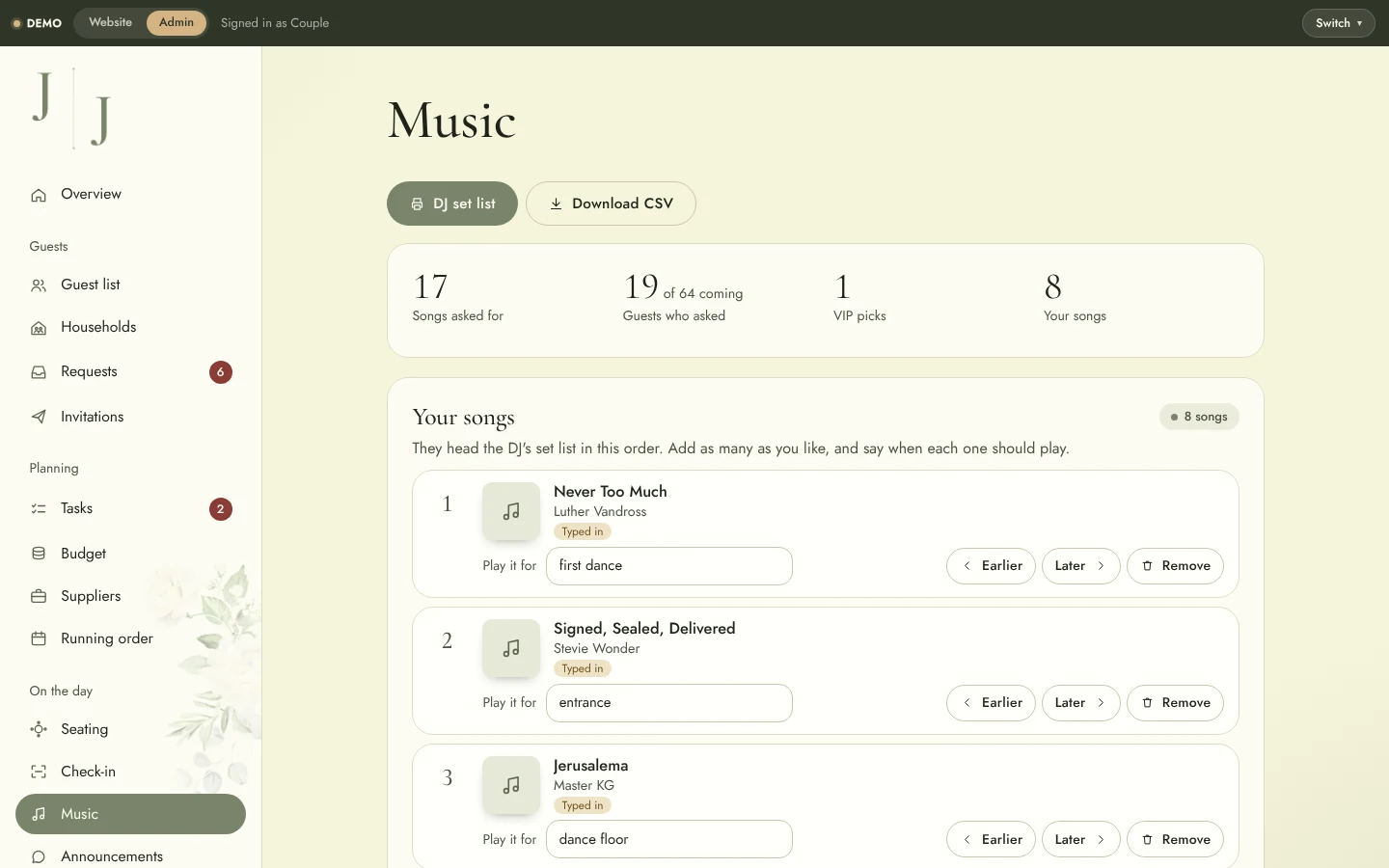Click the Suppliers briefcase icon
1389x868 pixels.
tap(39, 597)
